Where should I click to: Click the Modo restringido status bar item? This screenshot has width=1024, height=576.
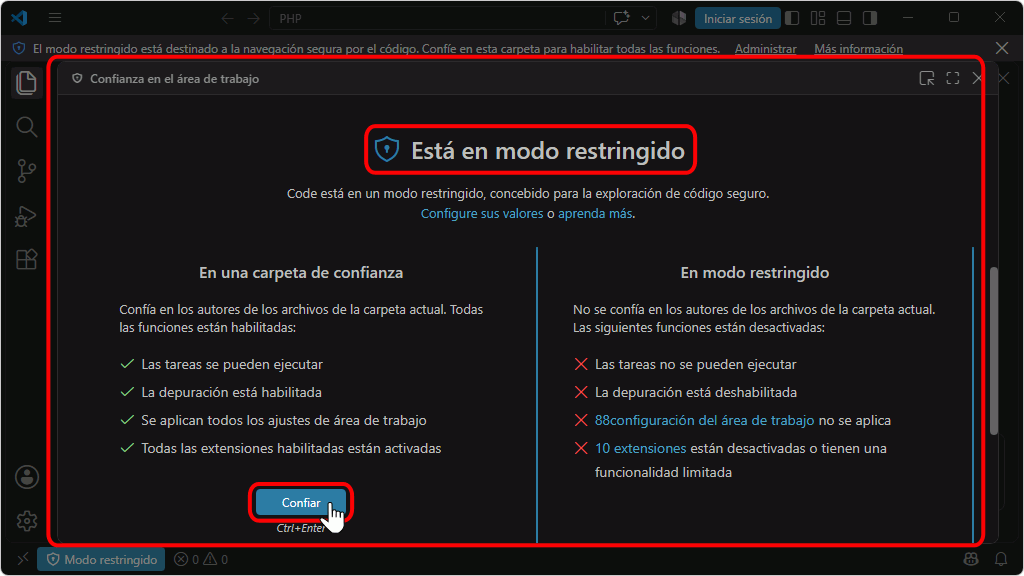[x=101, y=560]
